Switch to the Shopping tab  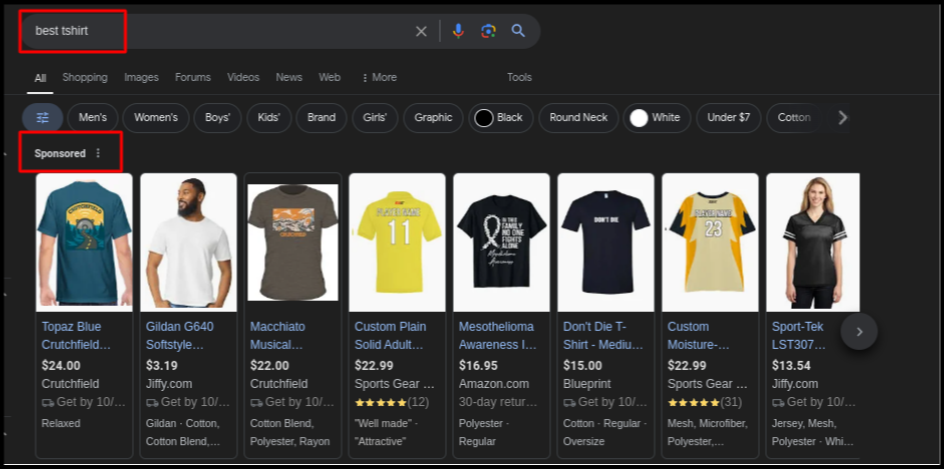coord(85,77)
